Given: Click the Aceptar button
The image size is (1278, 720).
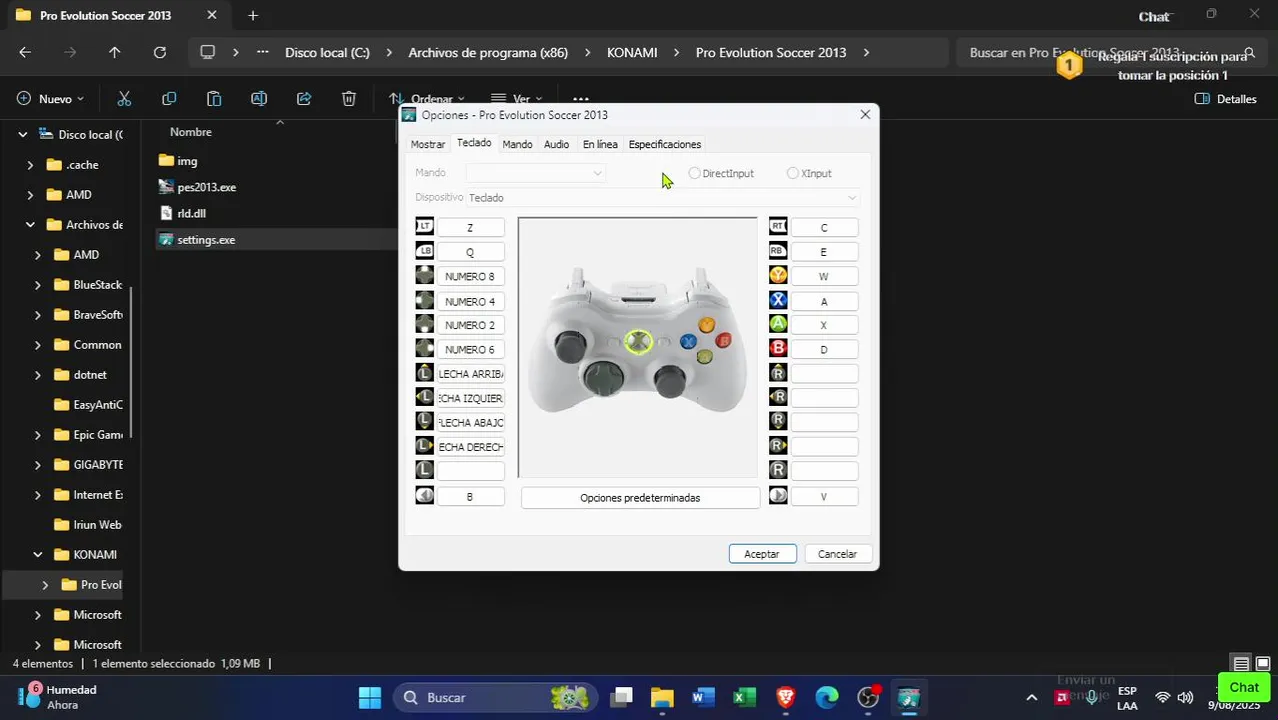Looking at the screenshot, I should click(762, 554).
